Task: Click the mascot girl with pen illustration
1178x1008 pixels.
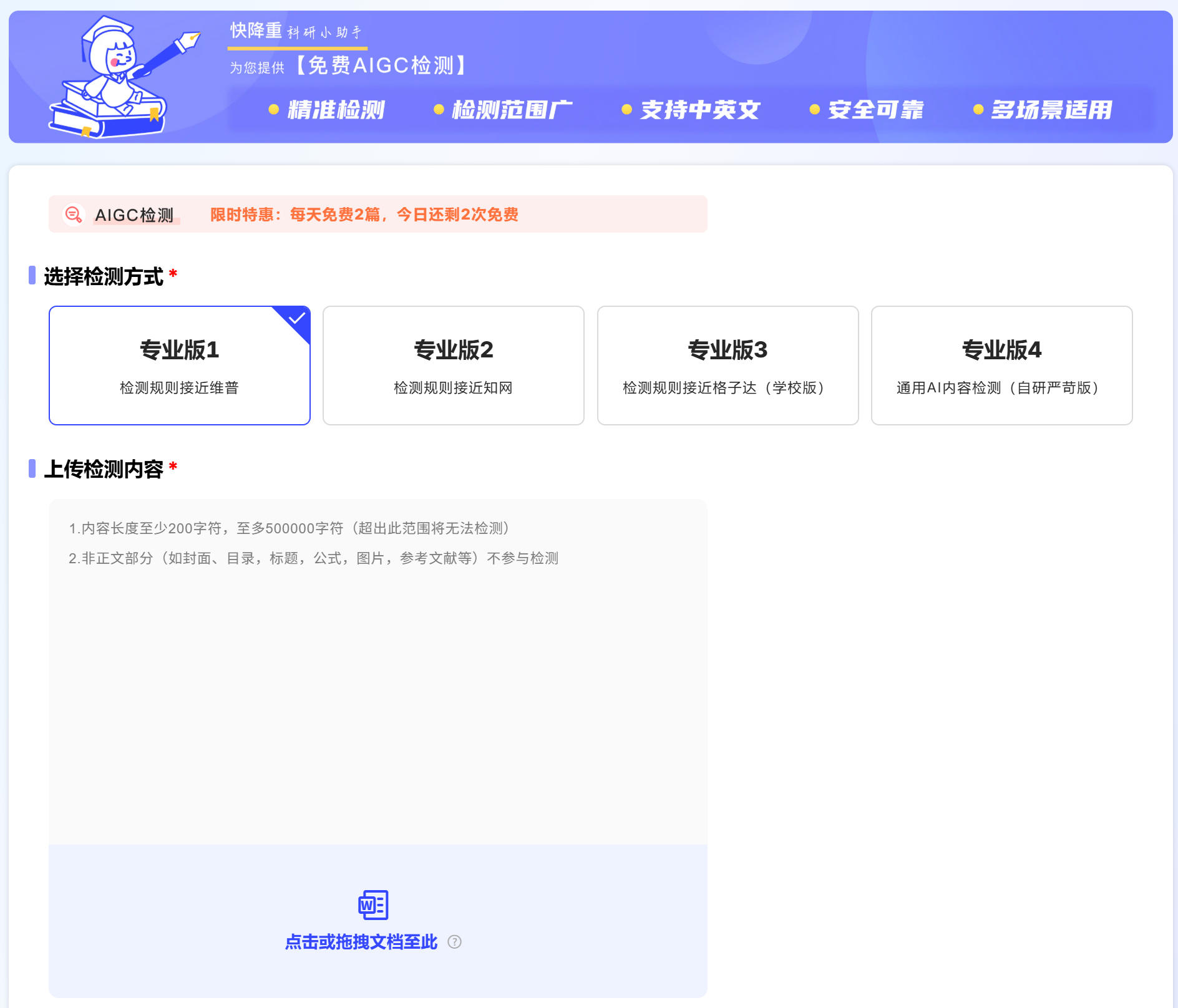Action: pos(125,76)
